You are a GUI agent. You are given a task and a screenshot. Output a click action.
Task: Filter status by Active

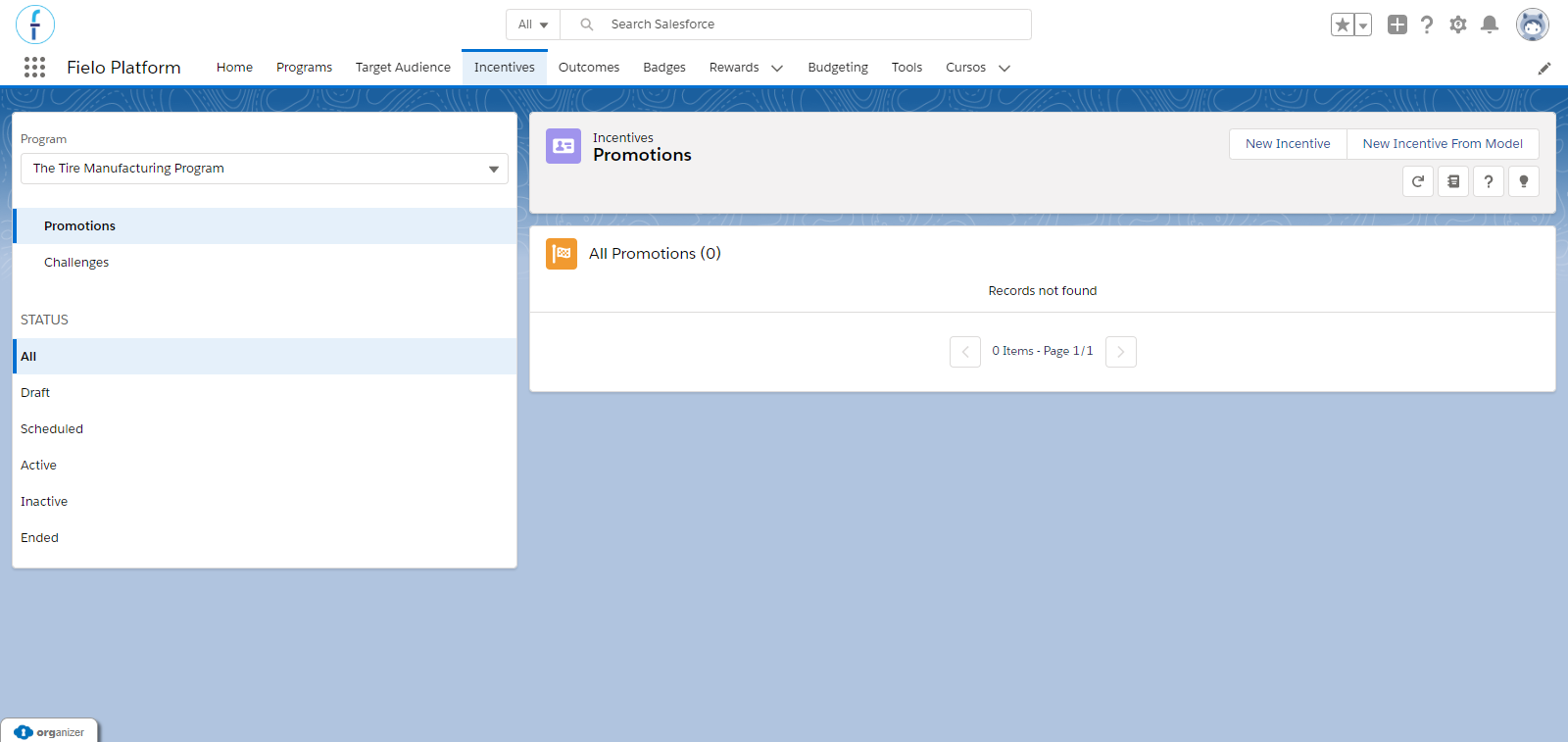coord(265,466)
